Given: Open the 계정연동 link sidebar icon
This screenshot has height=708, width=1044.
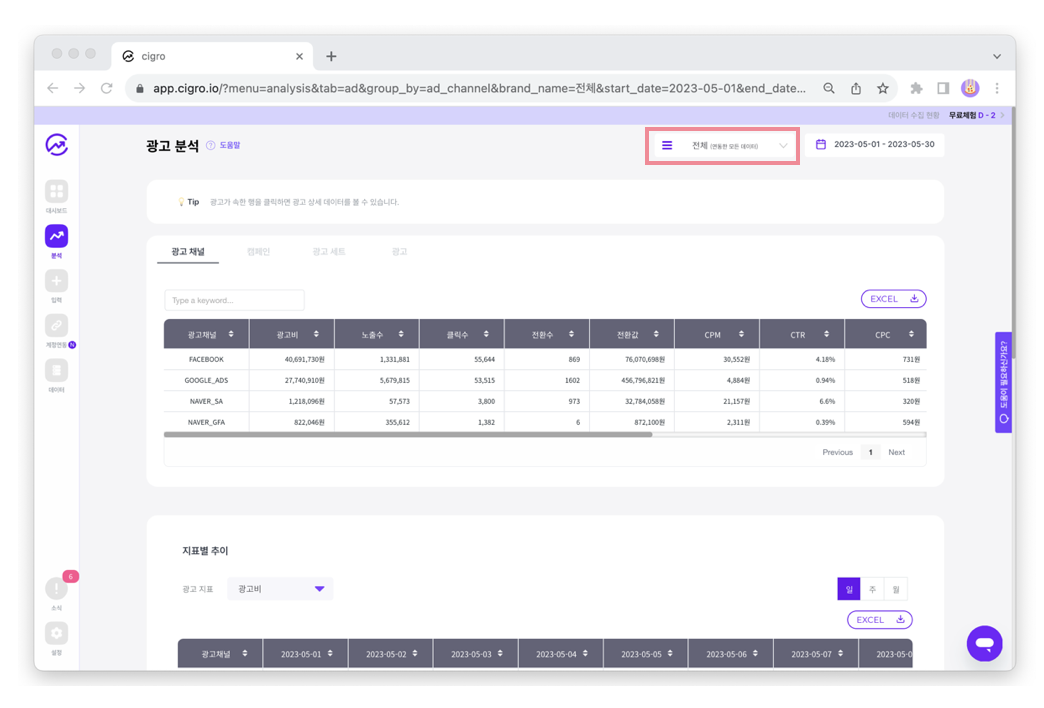Looking at the screenshot, I should click(57, 326).
